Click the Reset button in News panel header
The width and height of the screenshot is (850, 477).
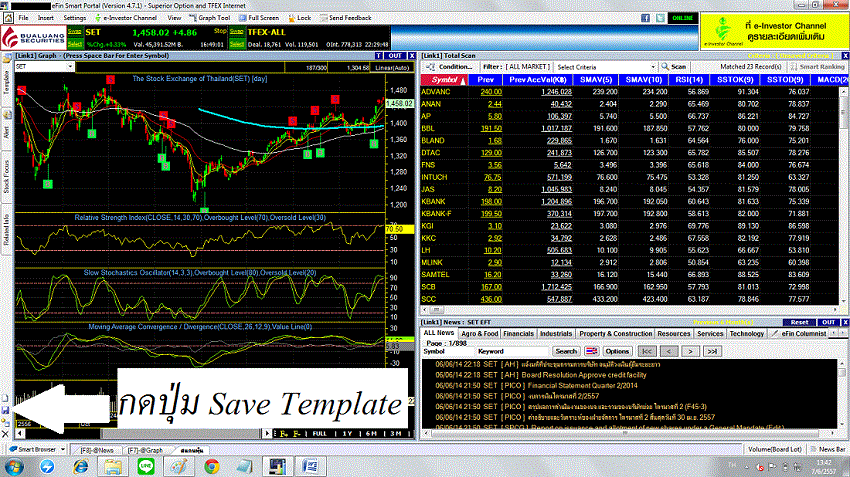(x=799, y=322)
